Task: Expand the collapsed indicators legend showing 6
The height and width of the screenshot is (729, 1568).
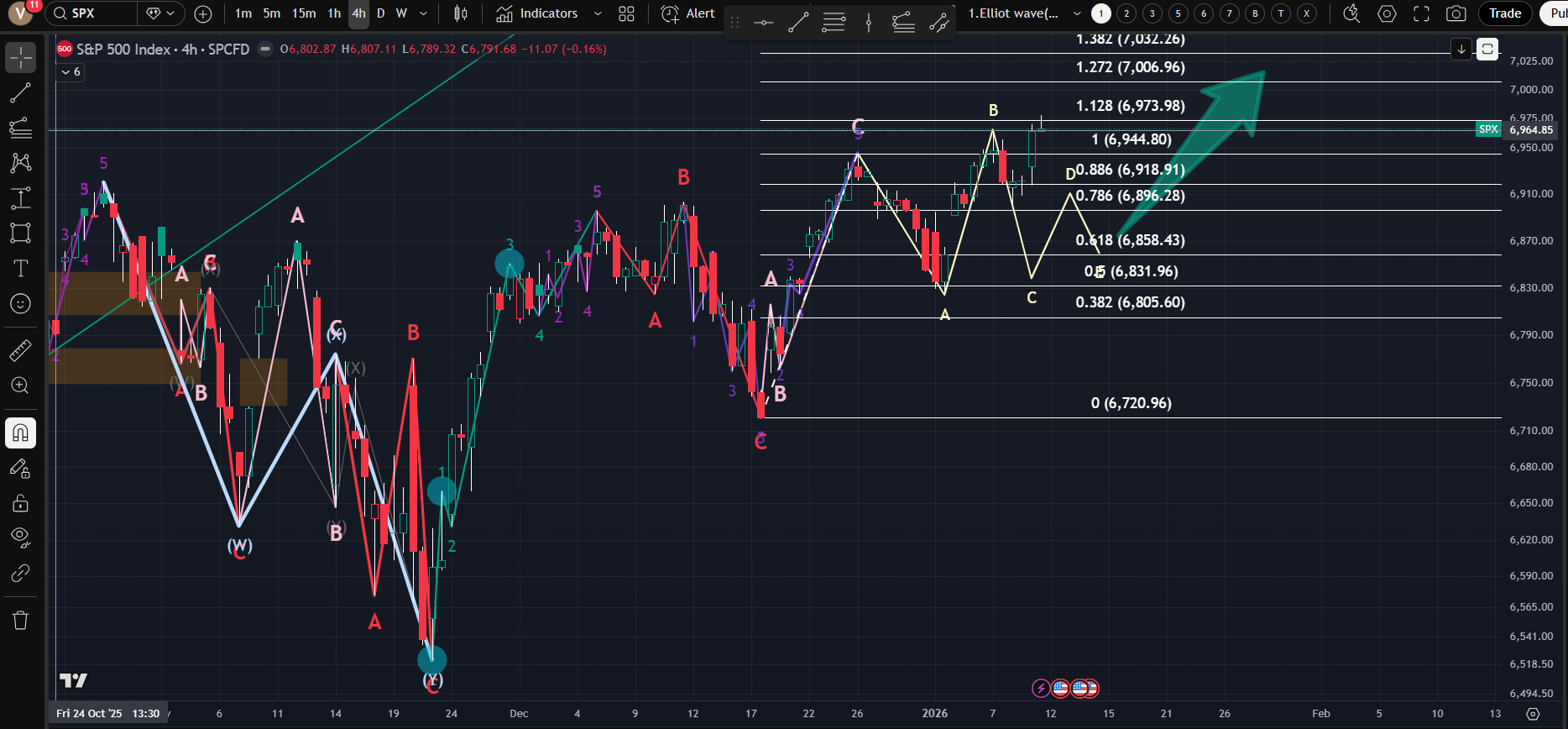Action: 71,72
